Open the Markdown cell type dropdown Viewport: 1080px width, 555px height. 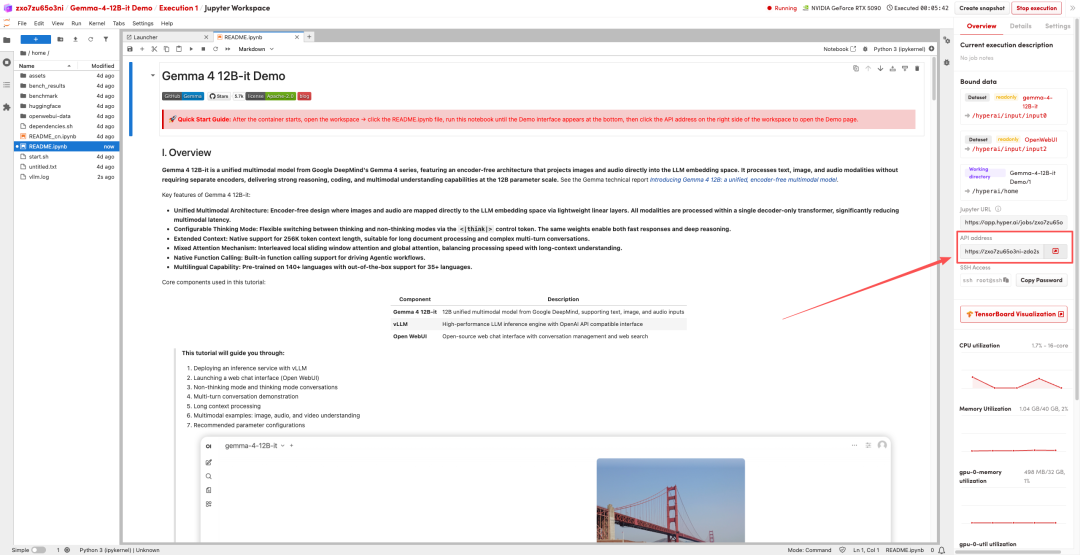click(256, 49)
